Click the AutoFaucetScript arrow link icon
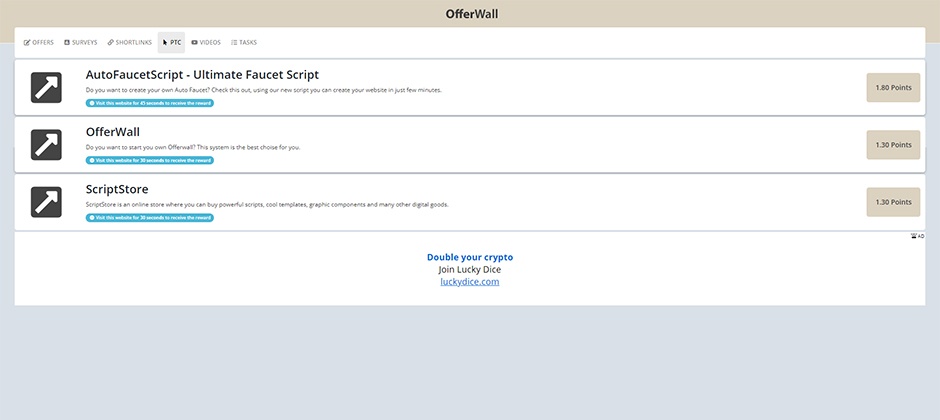The image size is (940, 420). point(46,87)
